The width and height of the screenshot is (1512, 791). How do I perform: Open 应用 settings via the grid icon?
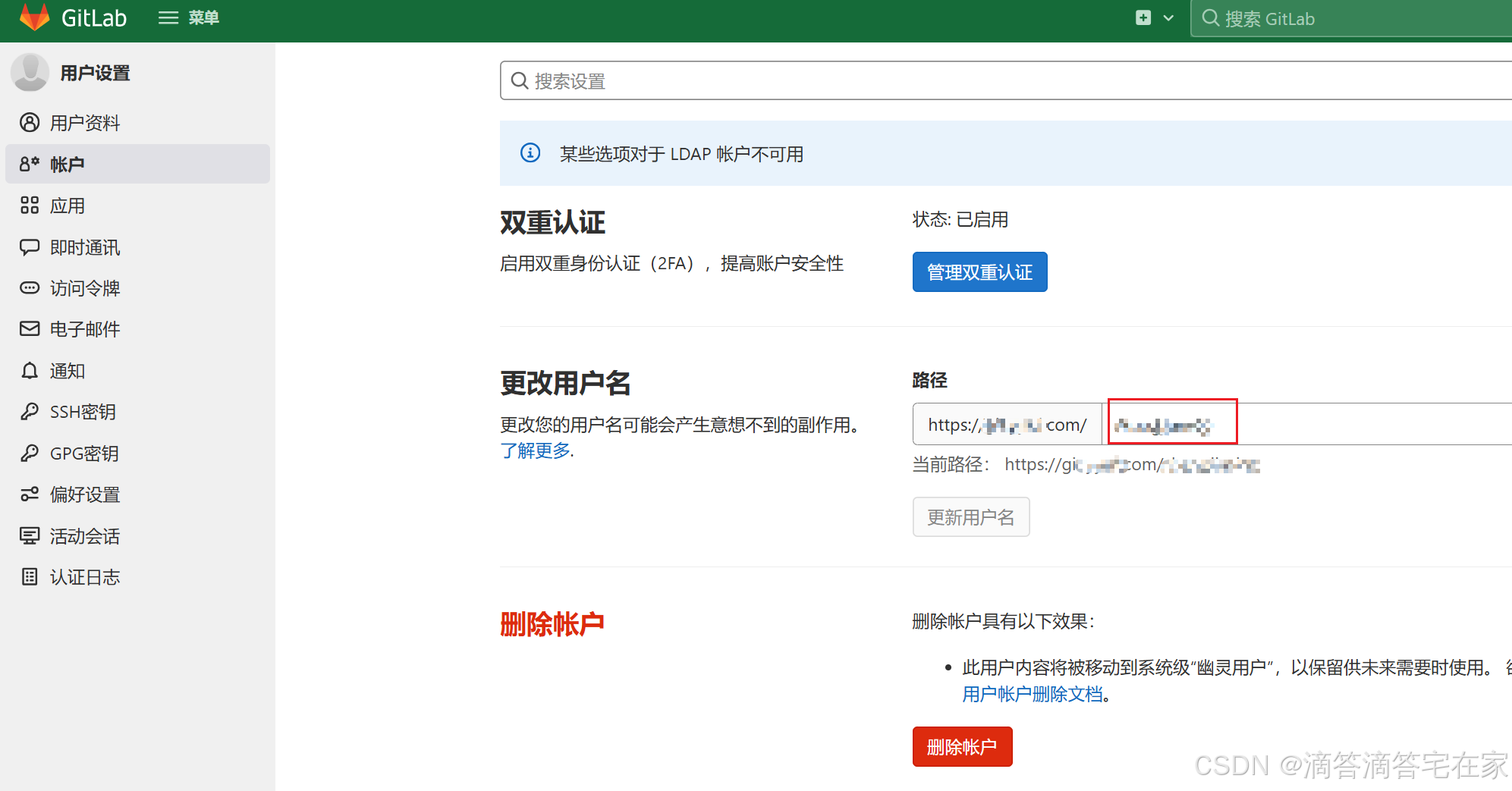point(29,205)
